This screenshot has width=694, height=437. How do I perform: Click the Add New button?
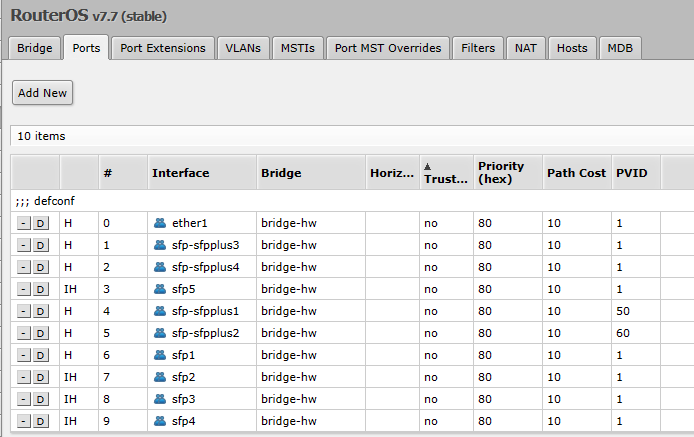point(42,93)
